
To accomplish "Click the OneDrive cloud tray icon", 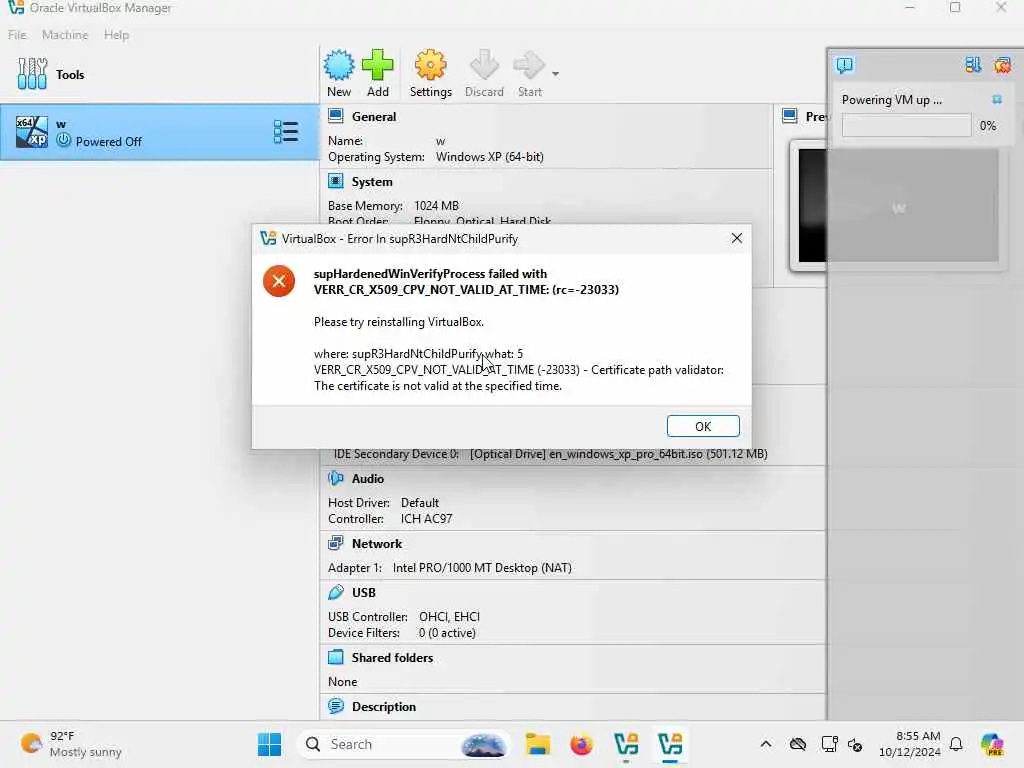I will (798, 744).
